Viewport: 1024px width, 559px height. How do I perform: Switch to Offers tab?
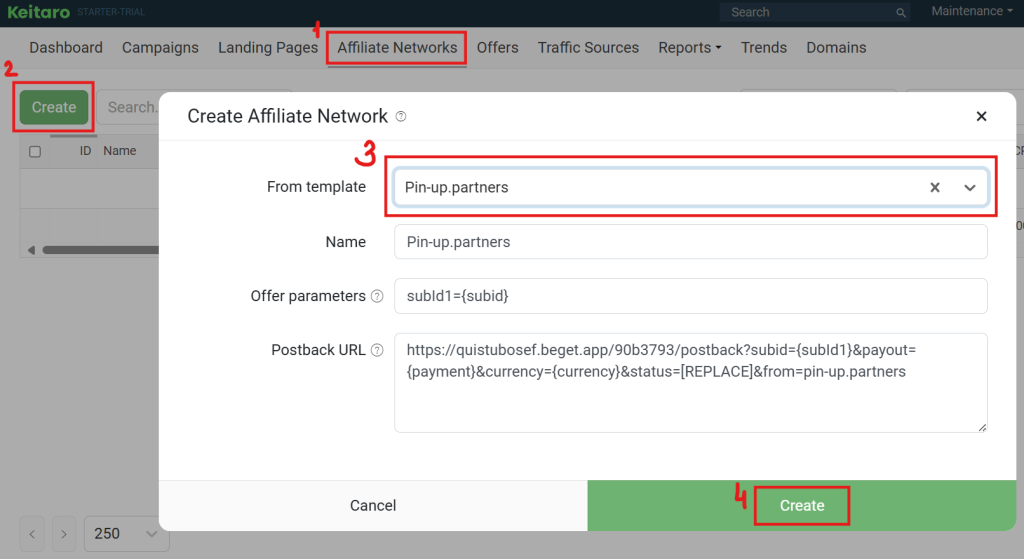tap(498, 48)
